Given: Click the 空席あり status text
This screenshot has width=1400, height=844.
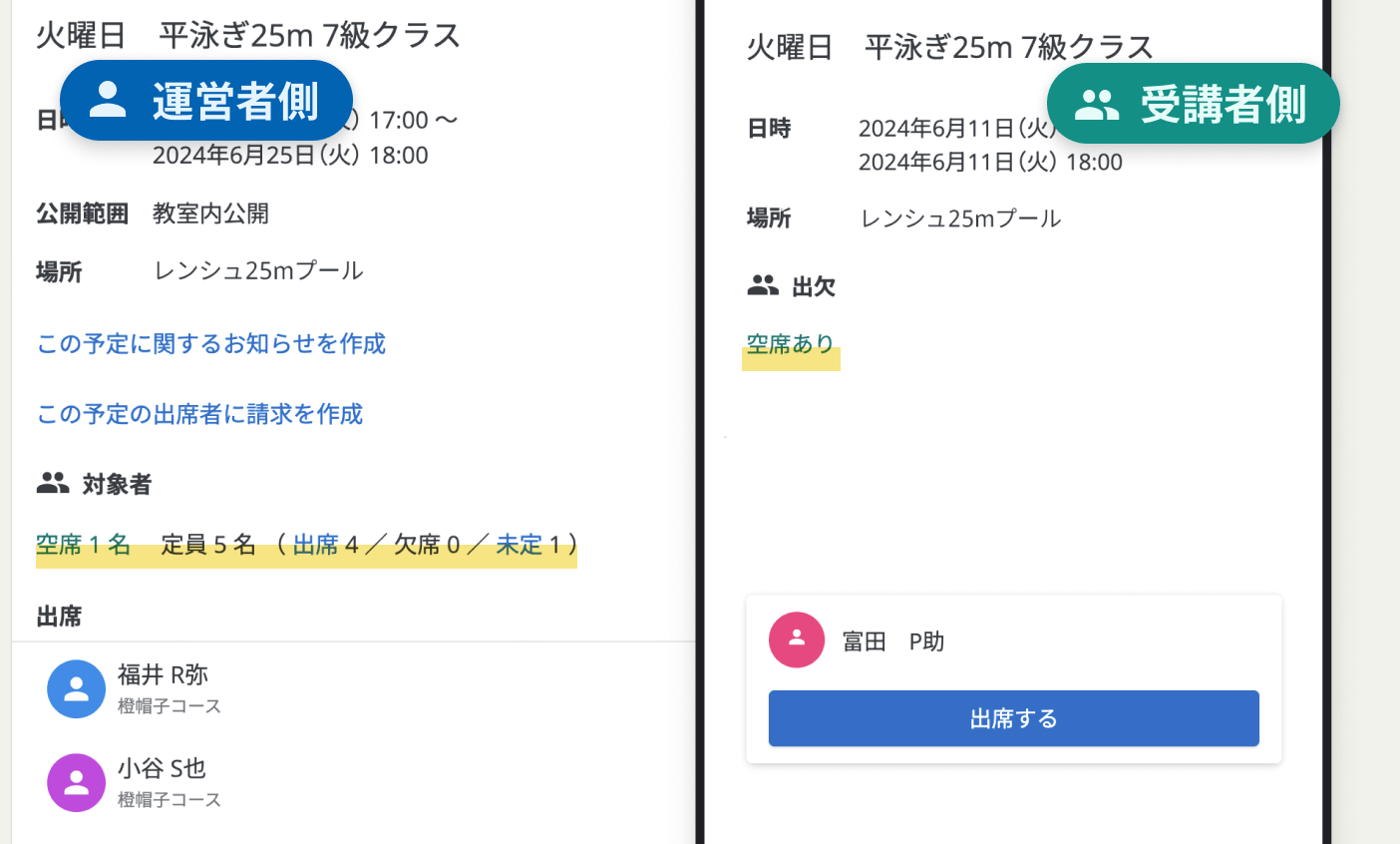Looking at the screenshot, I should point(791,344).
